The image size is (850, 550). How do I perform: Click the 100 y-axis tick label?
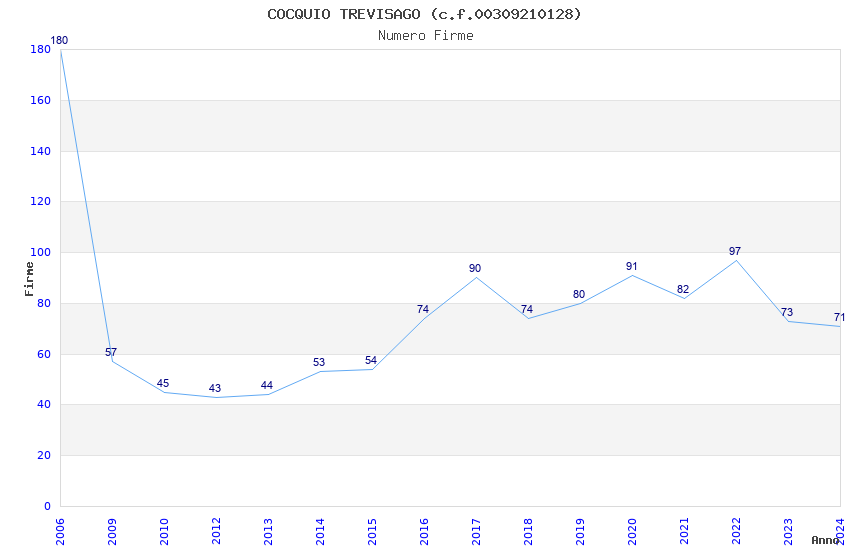40,253
